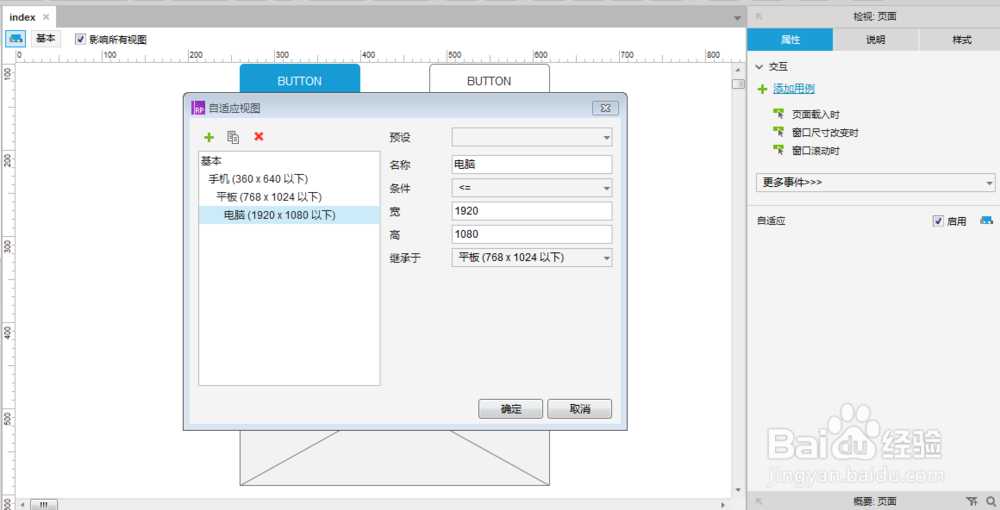Click the blue BUTTON widget on canvas

pyautogui.click(x=300, y=78)
